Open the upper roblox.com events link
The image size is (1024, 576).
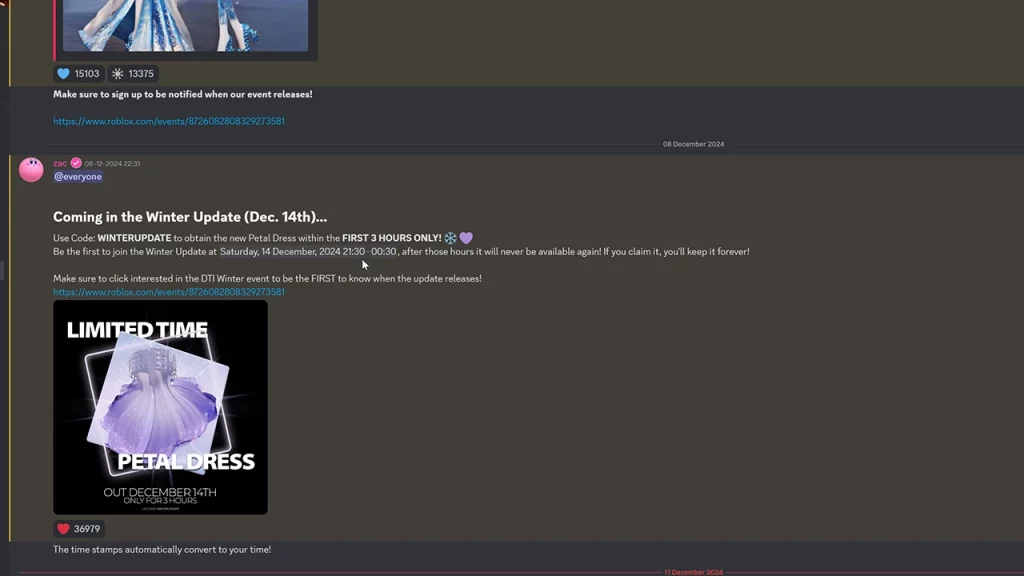click(168, 121)
